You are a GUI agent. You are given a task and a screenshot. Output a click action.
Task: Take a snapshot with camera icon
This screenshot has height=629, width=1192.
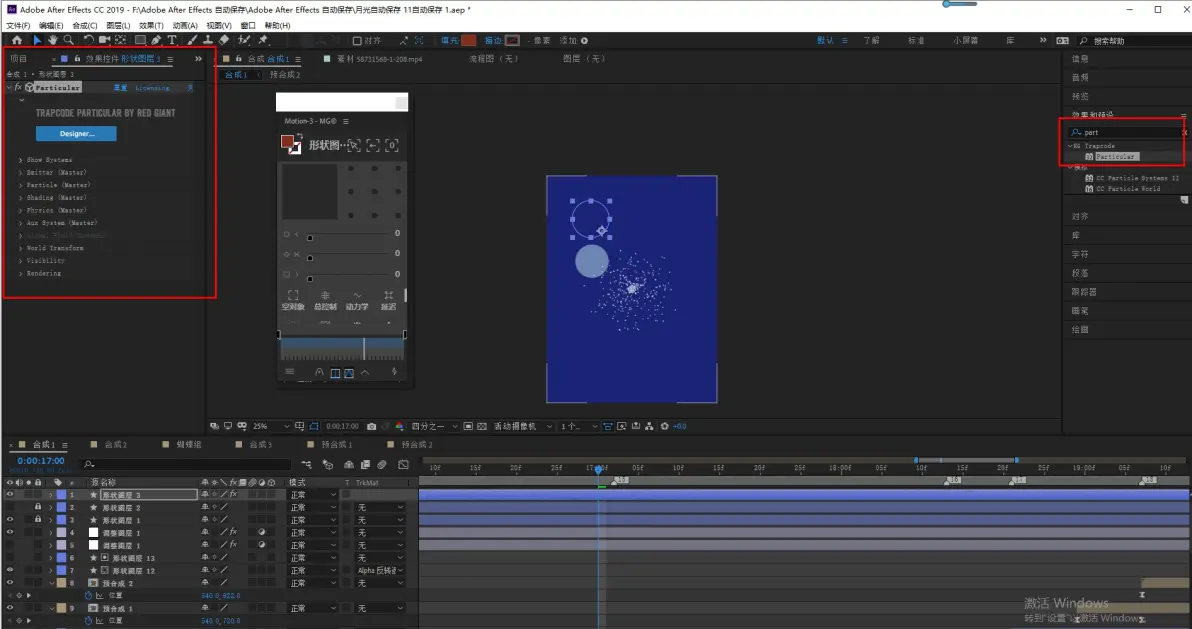point(371,426)
